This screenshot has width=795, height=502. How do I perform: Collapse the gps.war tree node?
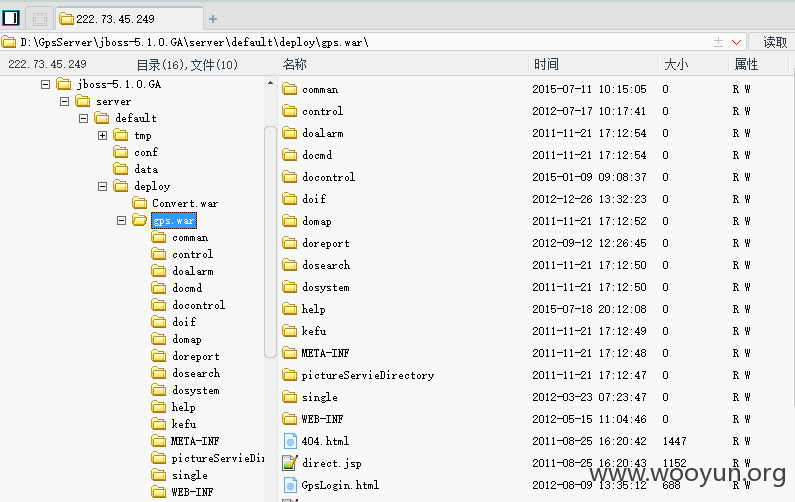coord(121,220)
